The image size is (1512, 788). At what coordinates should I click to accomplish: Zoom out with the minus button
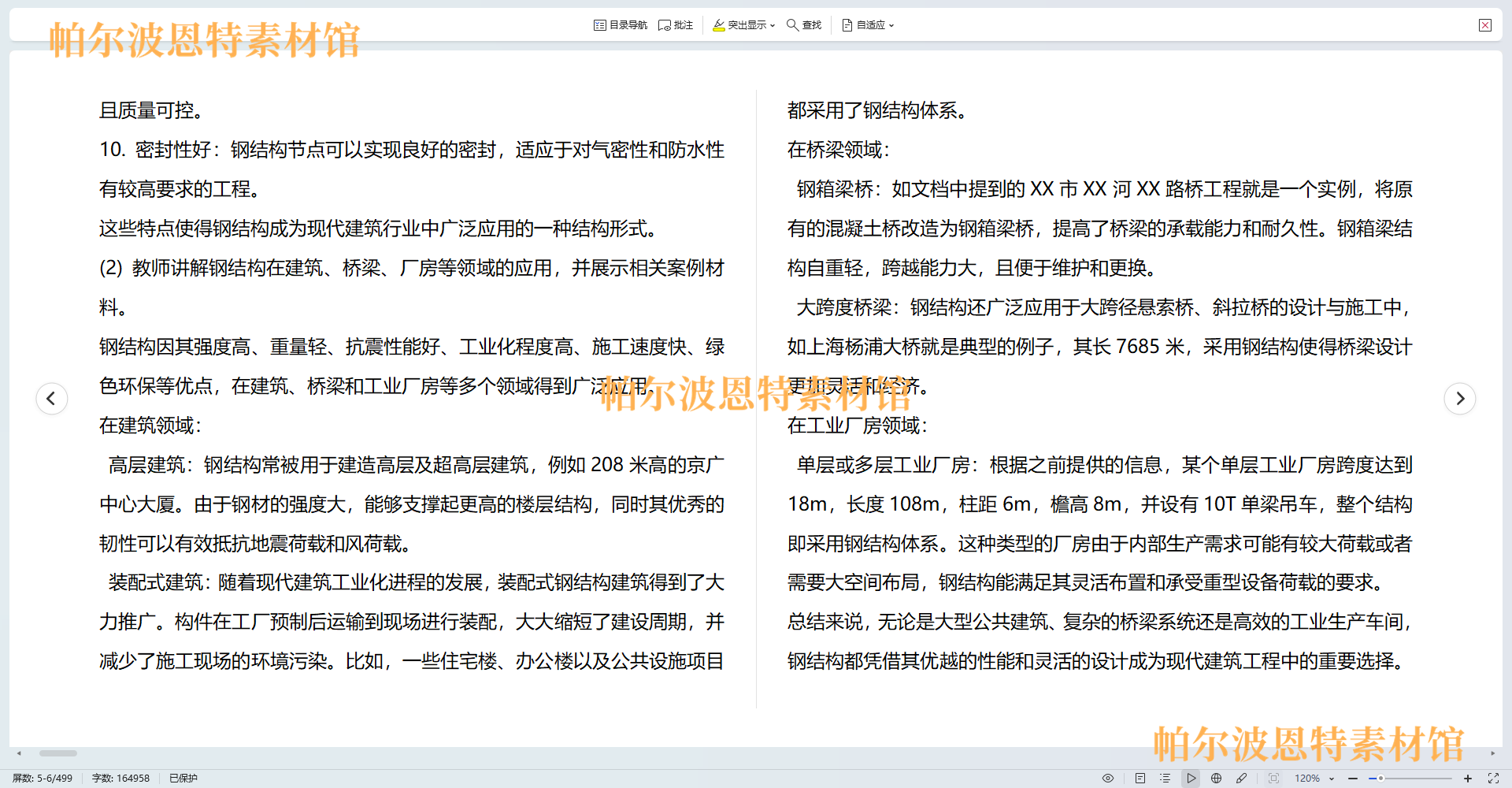pyautogui.click(x=1352, y=778)
